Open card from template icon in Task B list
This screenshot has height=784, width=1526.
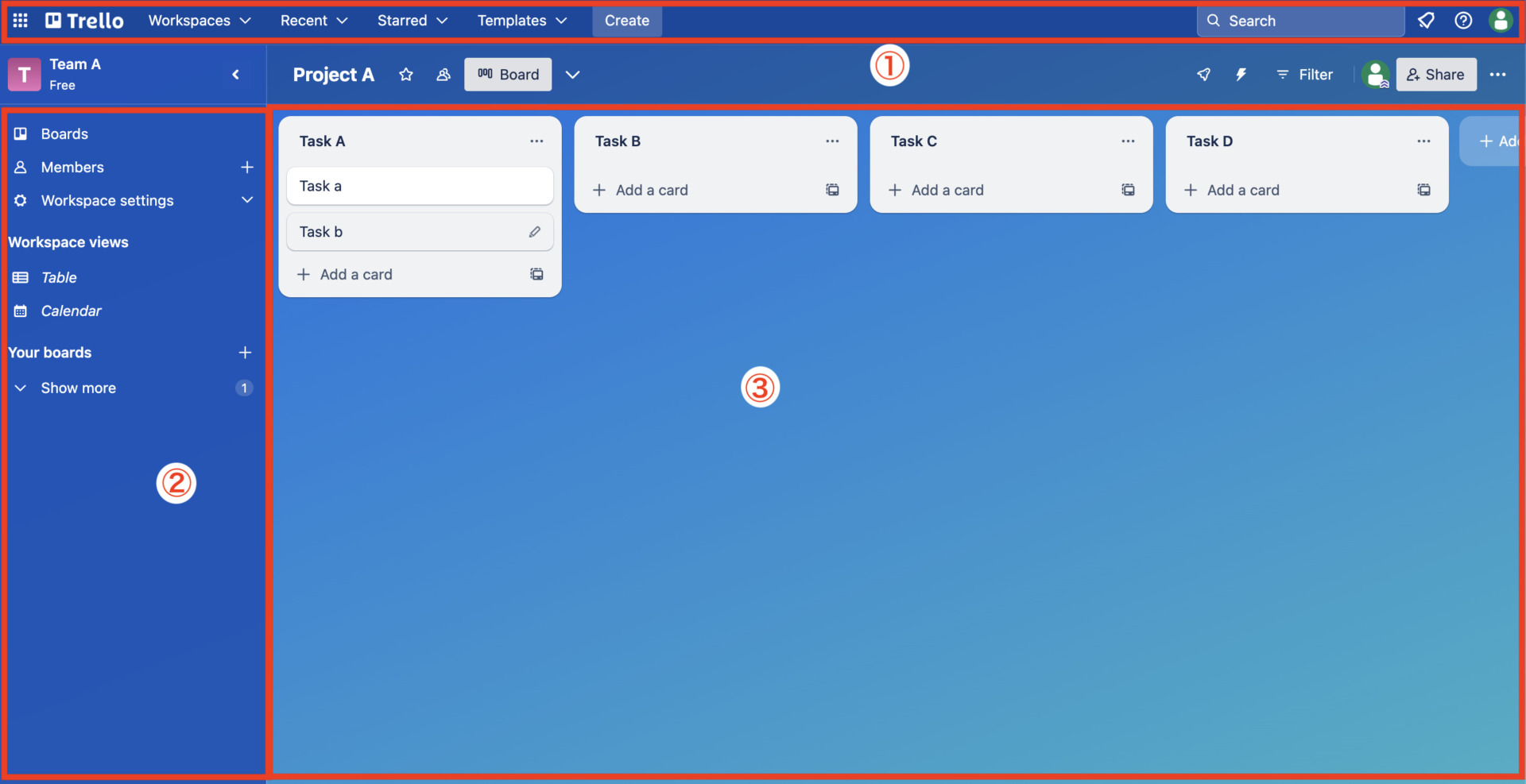coord(832,190)
